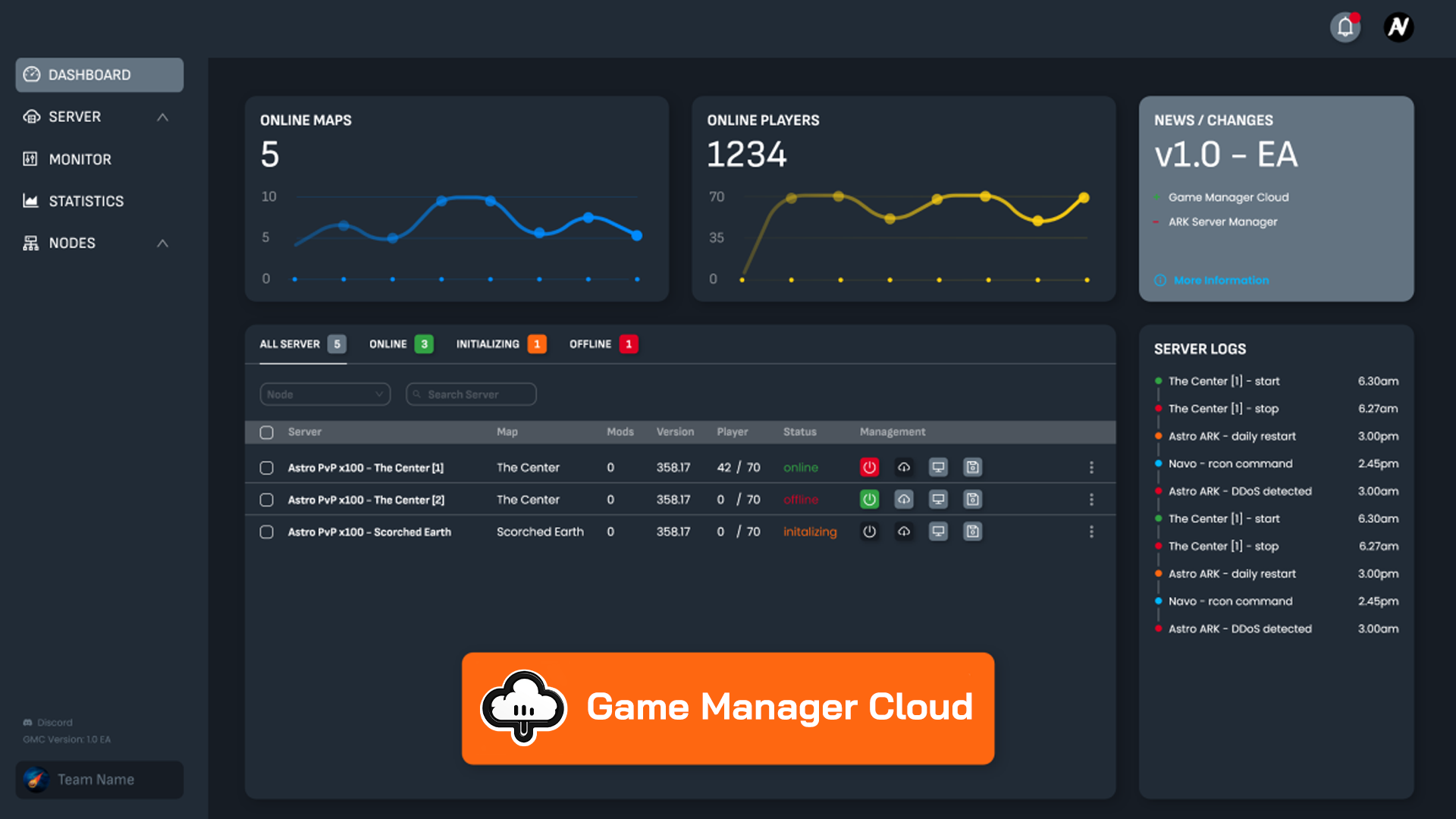The image size is (1456, 819).
Task: Open the Node dropdown filter
Action: (x=325, y=394)
